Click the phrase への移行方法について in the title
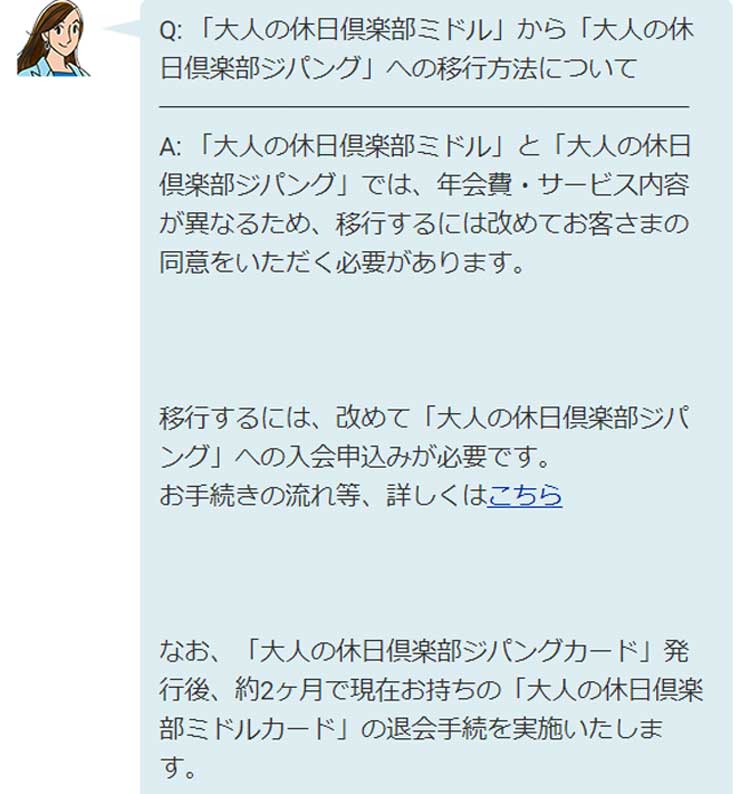750x794 pixels. (511, 68)
